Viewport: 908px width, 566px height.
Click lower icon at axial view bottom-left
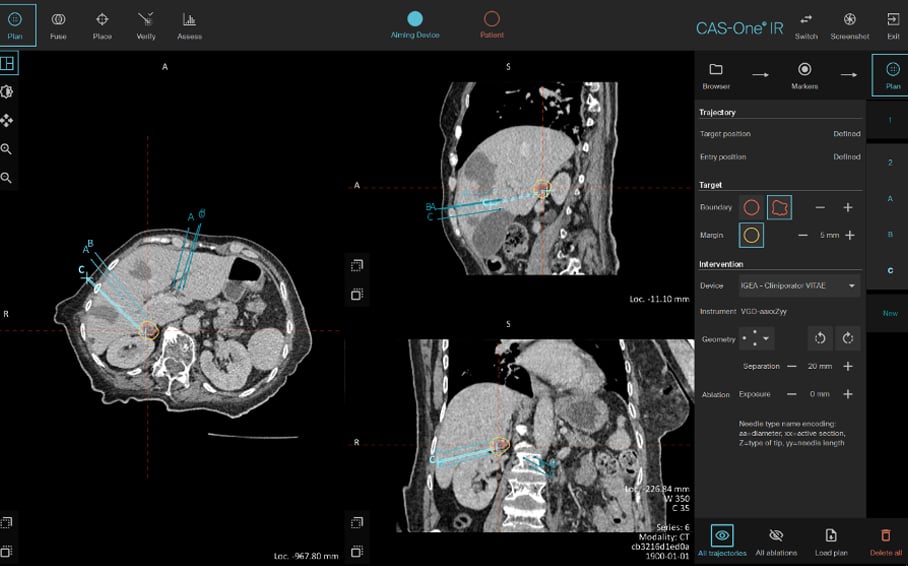point(6,551)
